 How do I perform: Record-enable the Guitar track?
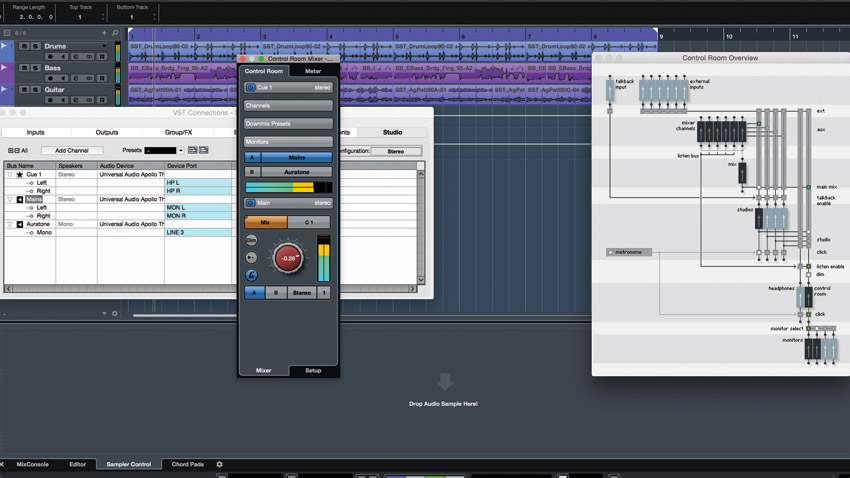tap(50, 100)
